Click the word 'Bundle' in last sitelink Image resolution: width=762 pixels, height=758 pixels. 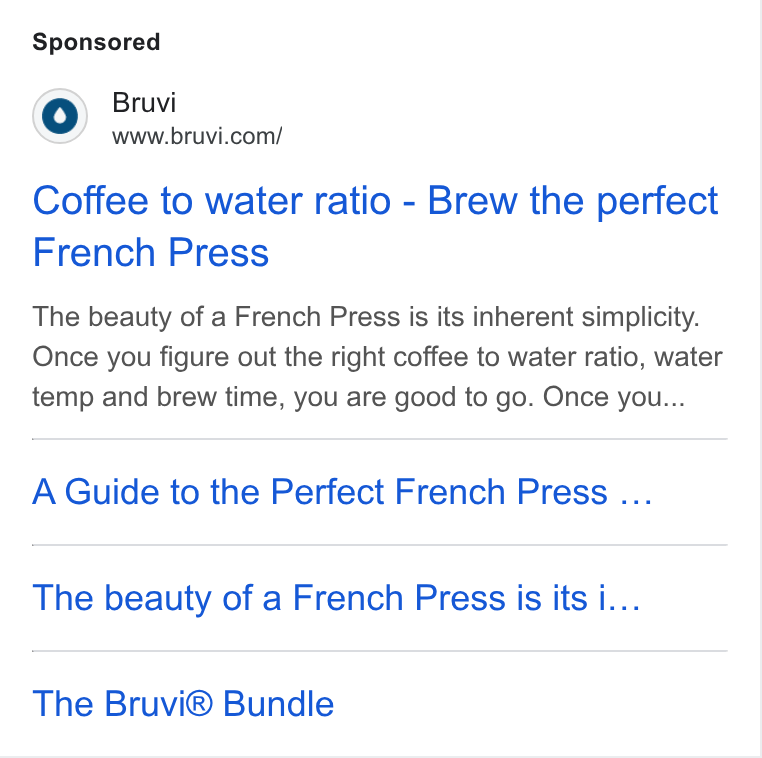click(x=278, y=704)
